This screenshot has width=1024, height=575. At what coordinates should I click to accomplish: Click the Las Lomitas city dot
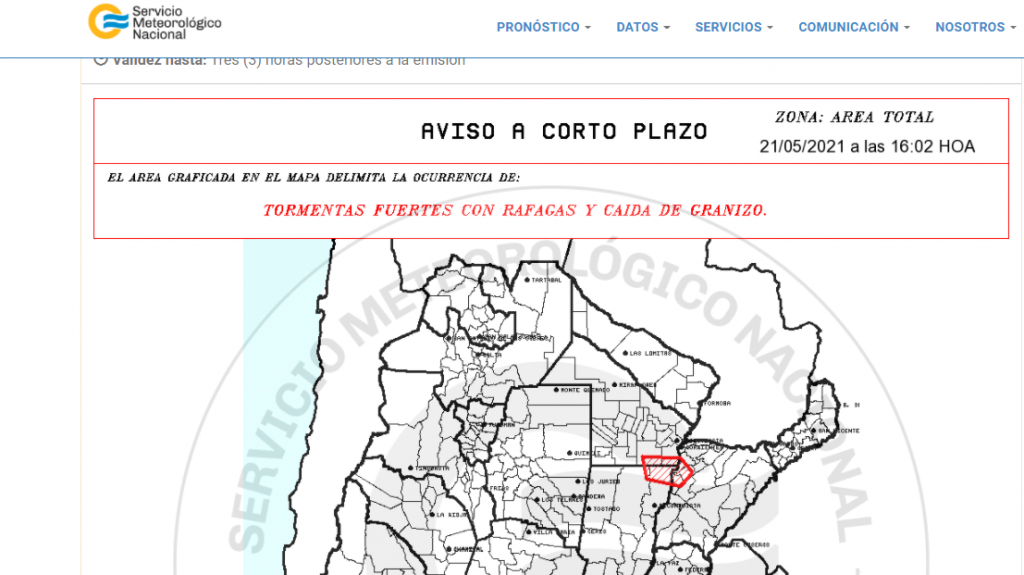pos(624,354)
